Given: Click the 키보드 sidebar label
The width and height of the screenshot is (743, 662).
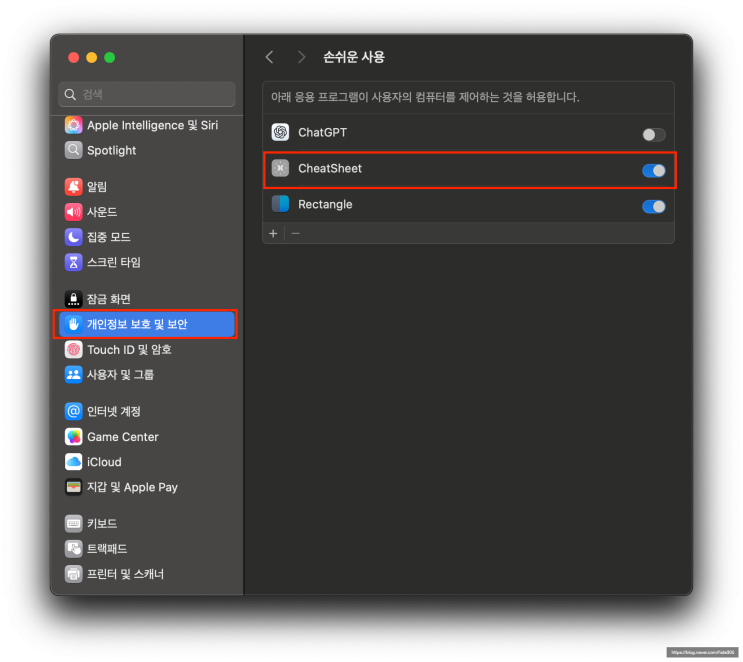Looking at the screenshot, I should point(102,524).
